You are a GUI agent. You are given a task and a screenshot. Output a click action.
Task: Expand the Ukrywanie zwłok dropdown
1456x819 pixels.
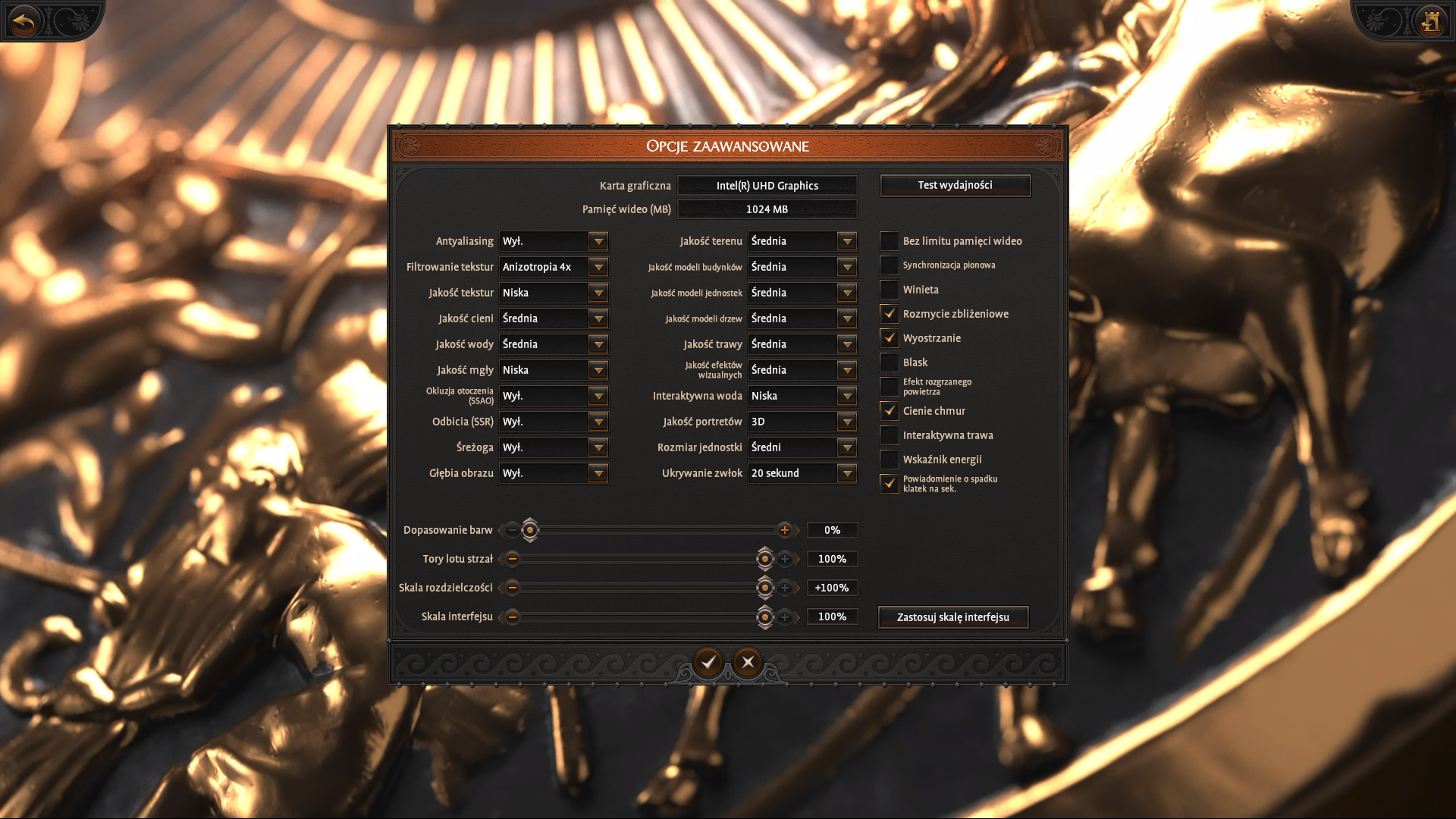(x=847, y=473)
